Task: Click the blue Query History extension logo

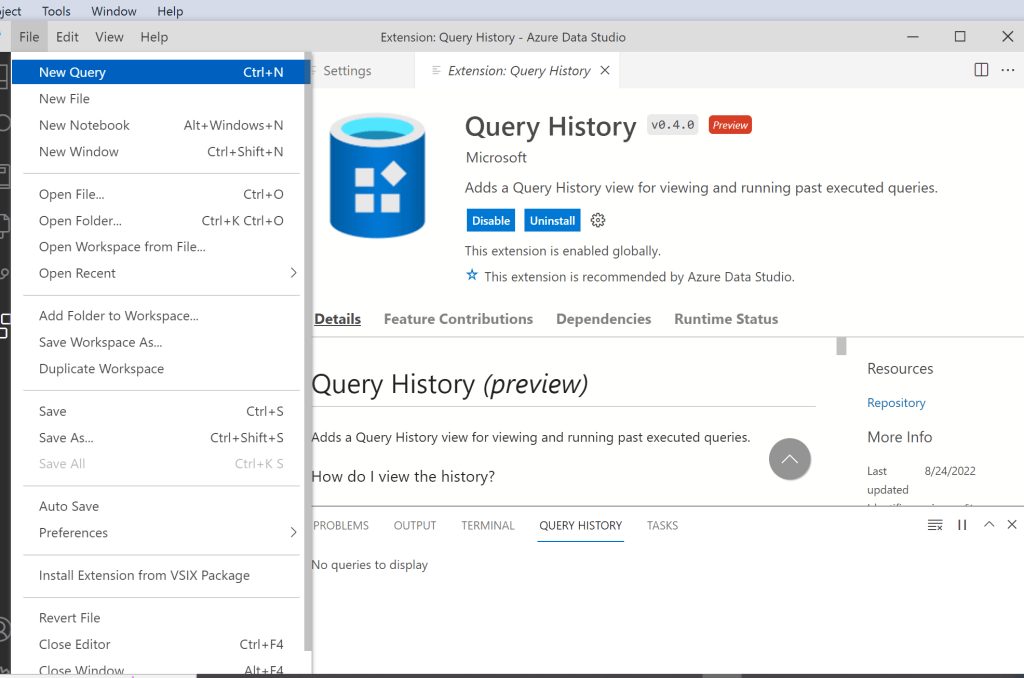Action: coord(377,175)
